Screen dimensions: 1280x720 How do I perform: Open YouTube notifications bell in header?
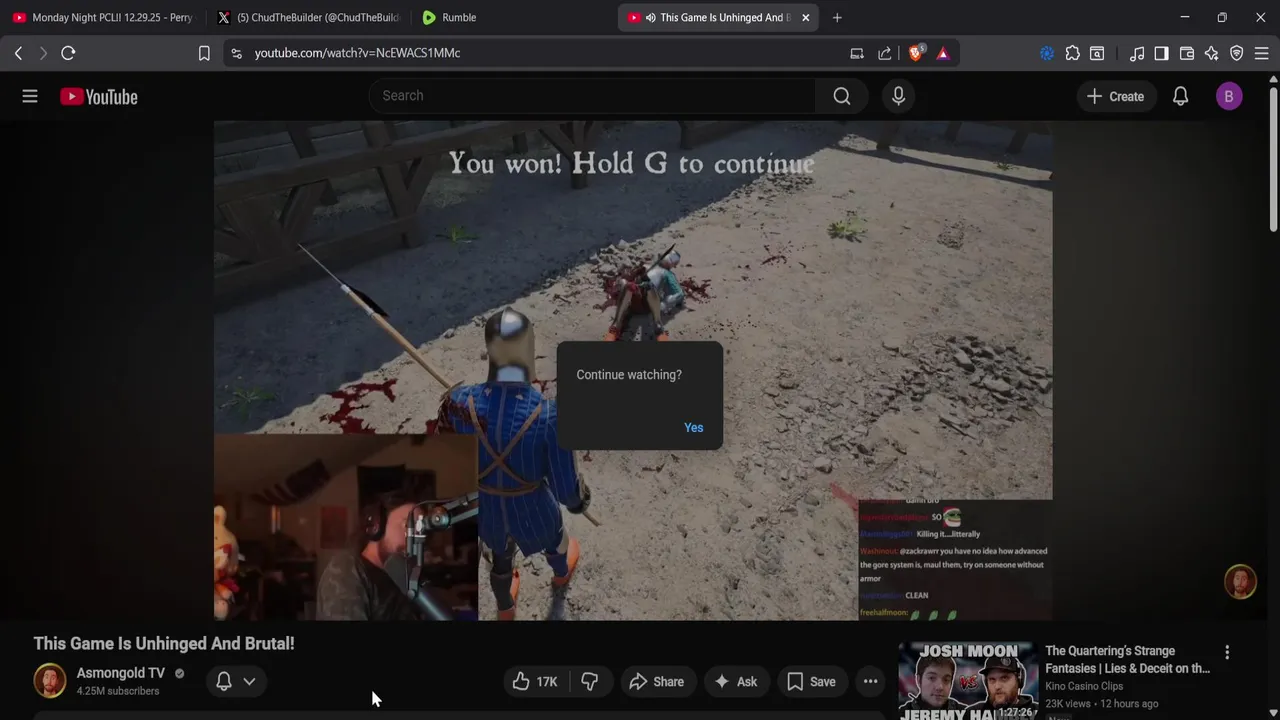[x=1180, y=96]
